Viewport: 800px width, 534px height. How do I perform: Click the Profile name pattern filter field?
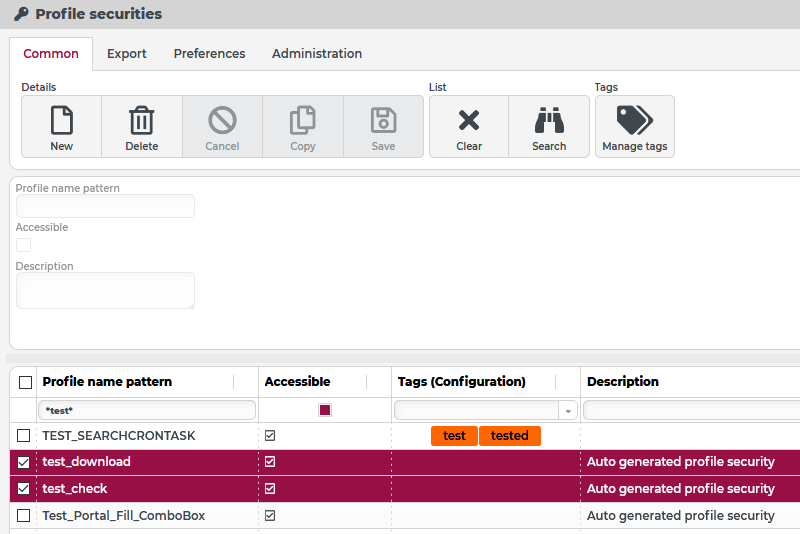click(x=147, y=411)
